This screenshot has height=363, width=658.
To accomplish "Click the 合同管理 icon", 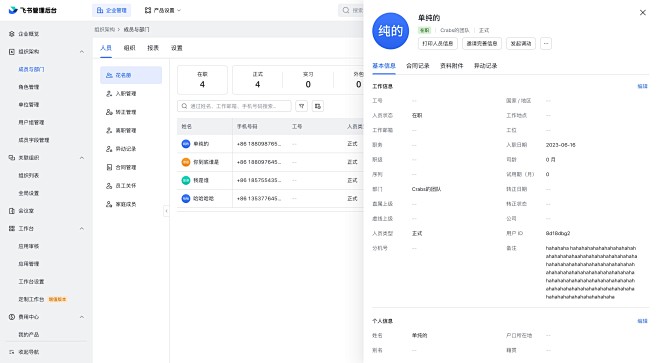I will [x=109, y=167].
